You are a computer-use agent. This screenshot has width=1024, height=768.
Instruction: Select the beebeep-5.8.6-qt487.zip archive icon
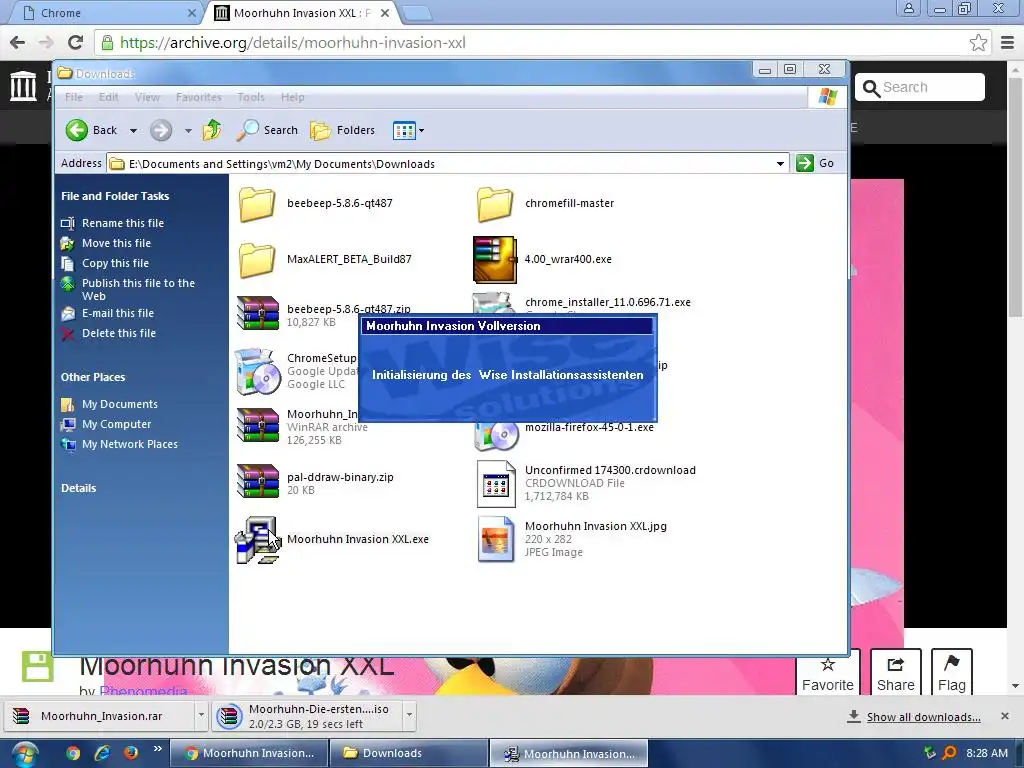point(258,313)
